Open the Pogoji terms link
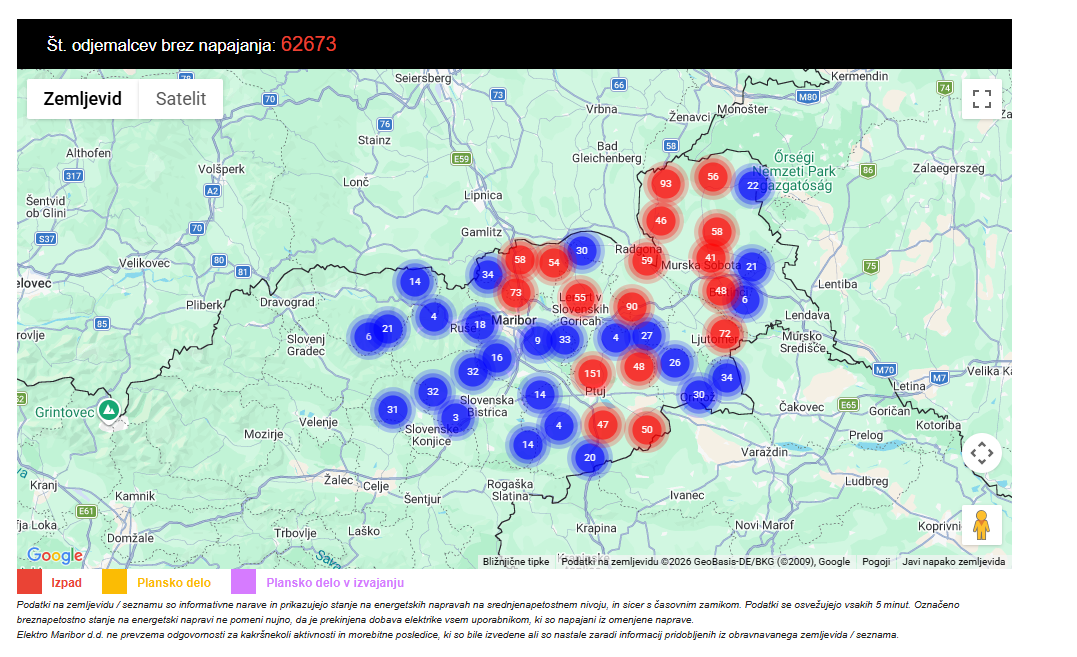 [876, 562]
